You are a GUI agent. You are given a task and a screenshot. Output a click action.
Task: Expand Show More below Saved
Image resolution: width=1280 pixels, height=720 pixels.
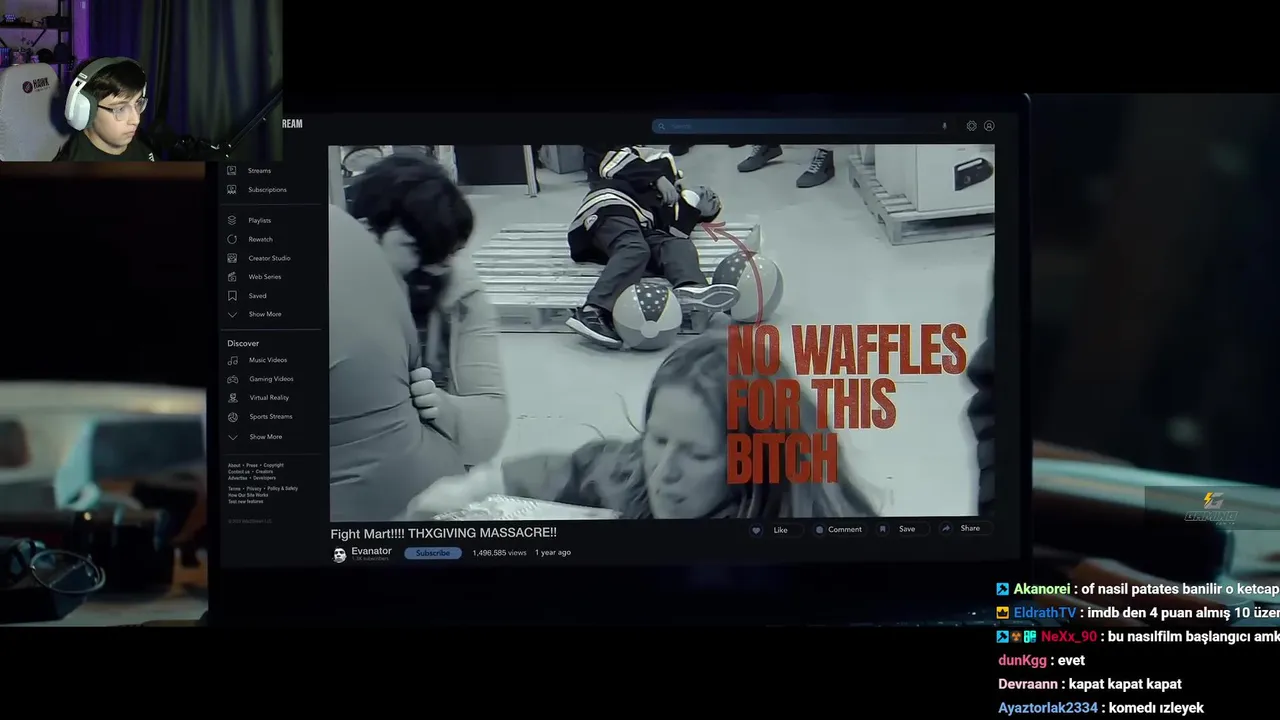coord(255,314)
